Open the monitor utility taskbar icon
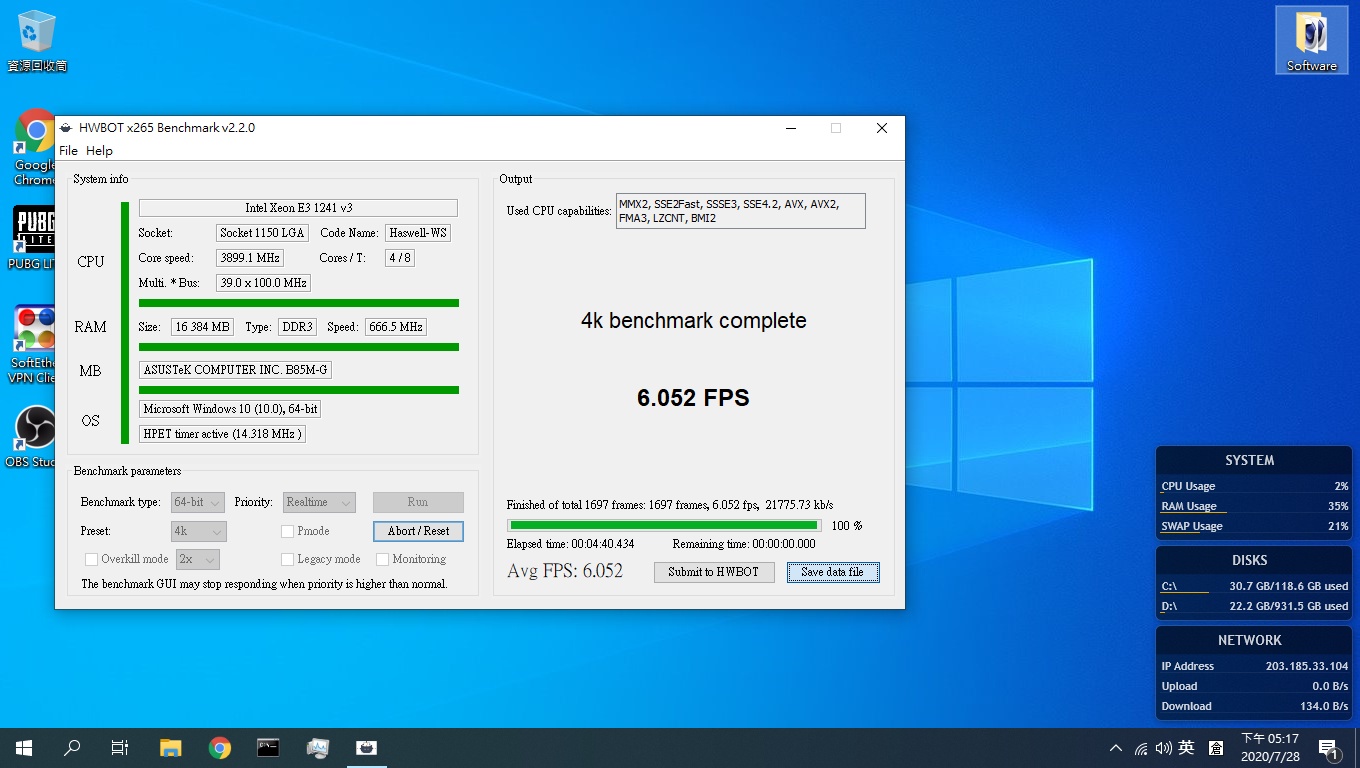The width and height of the screenshot is (1360, 768). point(318,748)
